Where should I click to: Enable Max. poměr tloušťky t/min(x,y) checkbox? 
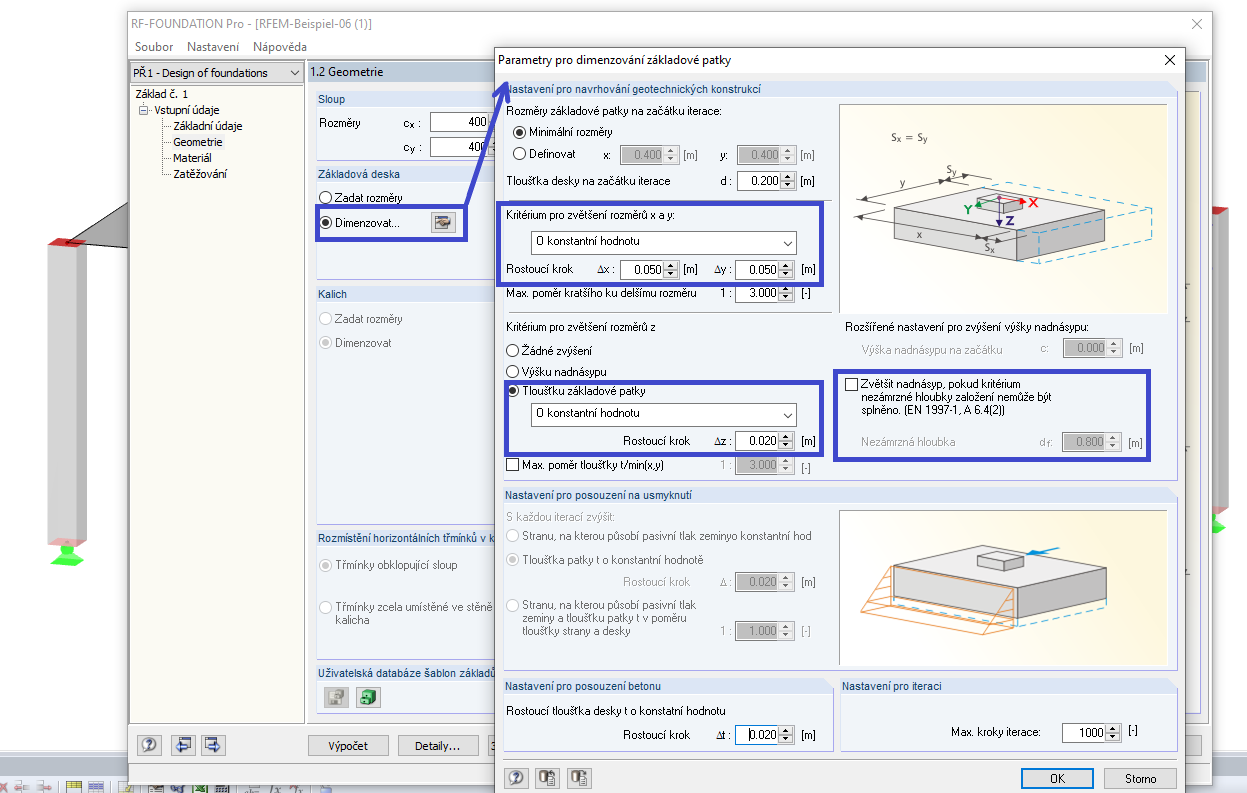[x=513, y=465]
